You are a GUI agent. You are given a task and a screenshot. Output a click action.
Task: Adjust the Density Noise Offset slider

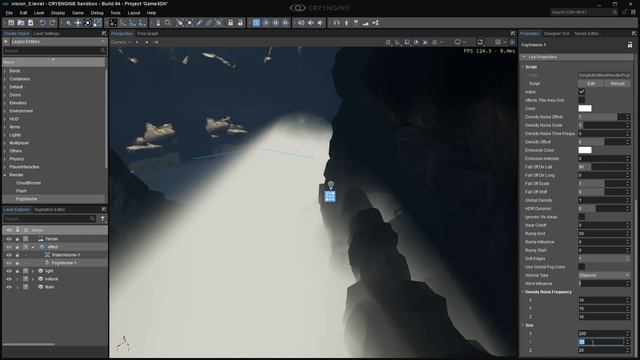(602, 117)
